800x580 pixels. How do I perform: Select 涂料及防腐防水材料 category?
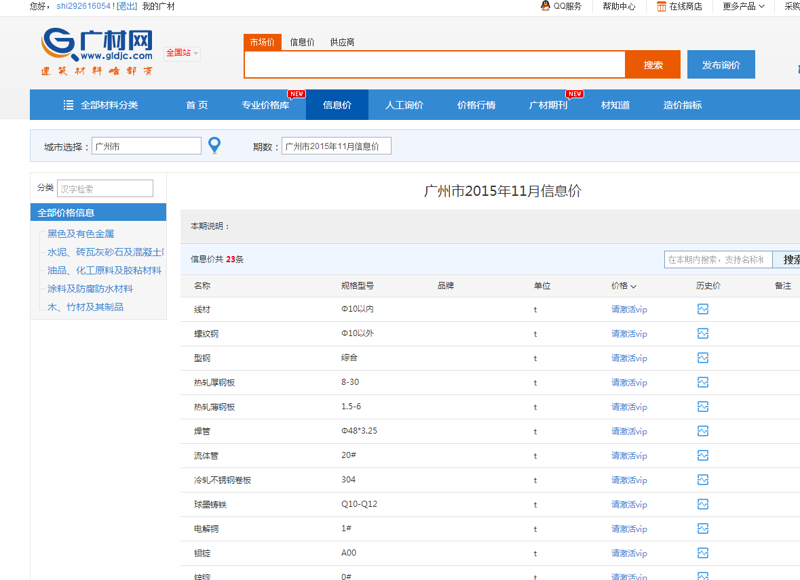(x=90, y=289)
